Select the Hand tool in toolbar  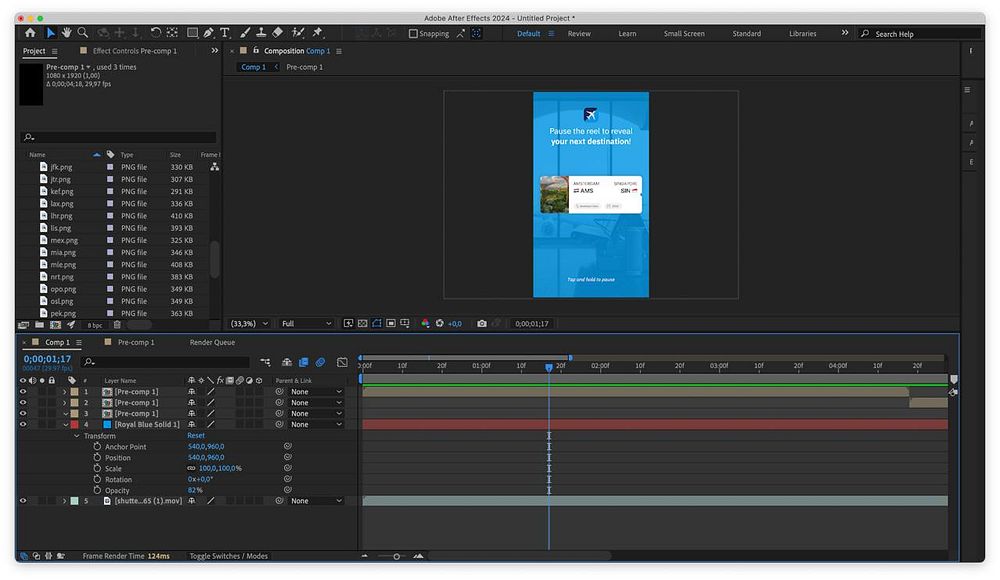click(66, 33)
